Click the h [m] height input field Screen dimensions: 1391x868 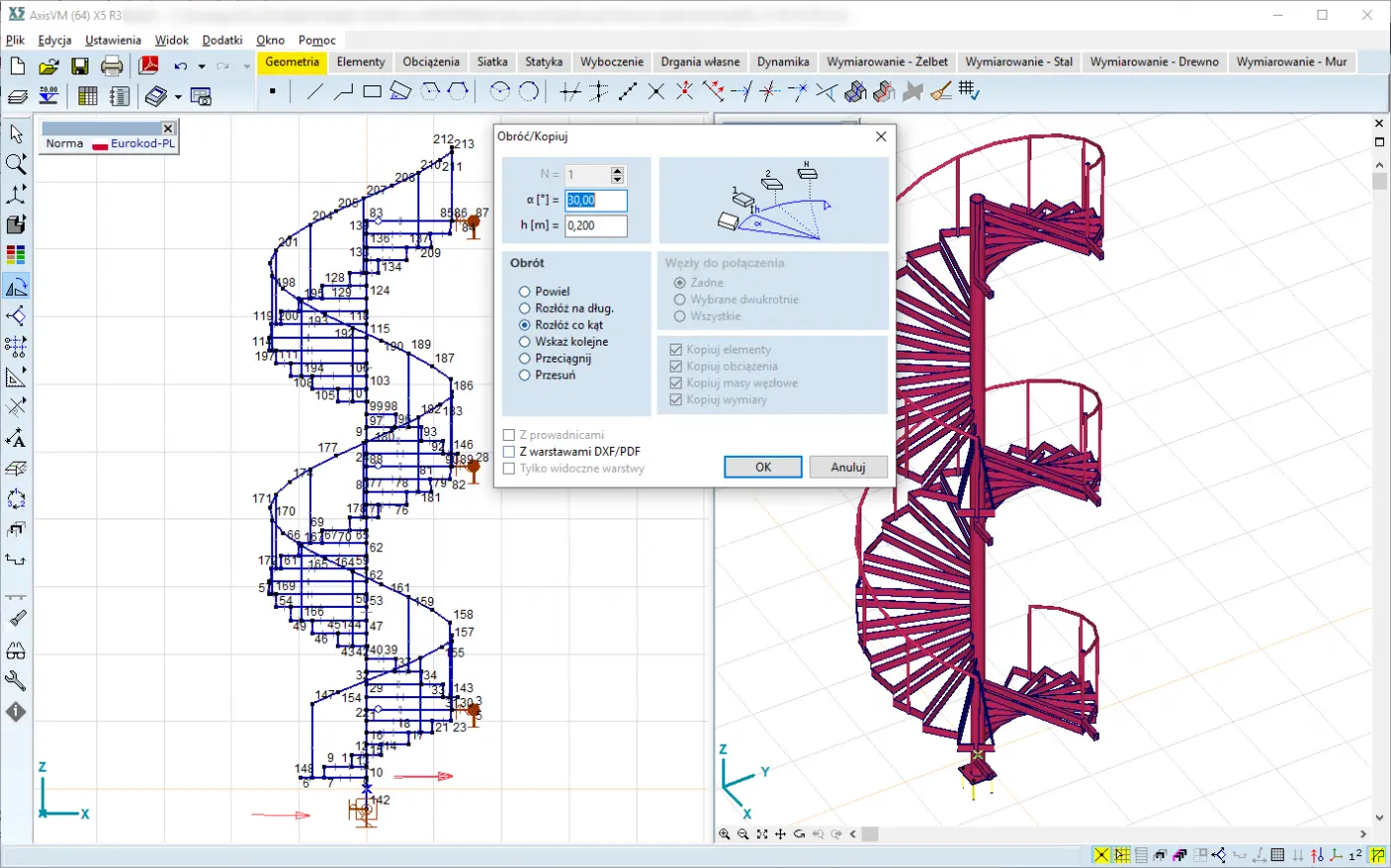click(596, 225)
